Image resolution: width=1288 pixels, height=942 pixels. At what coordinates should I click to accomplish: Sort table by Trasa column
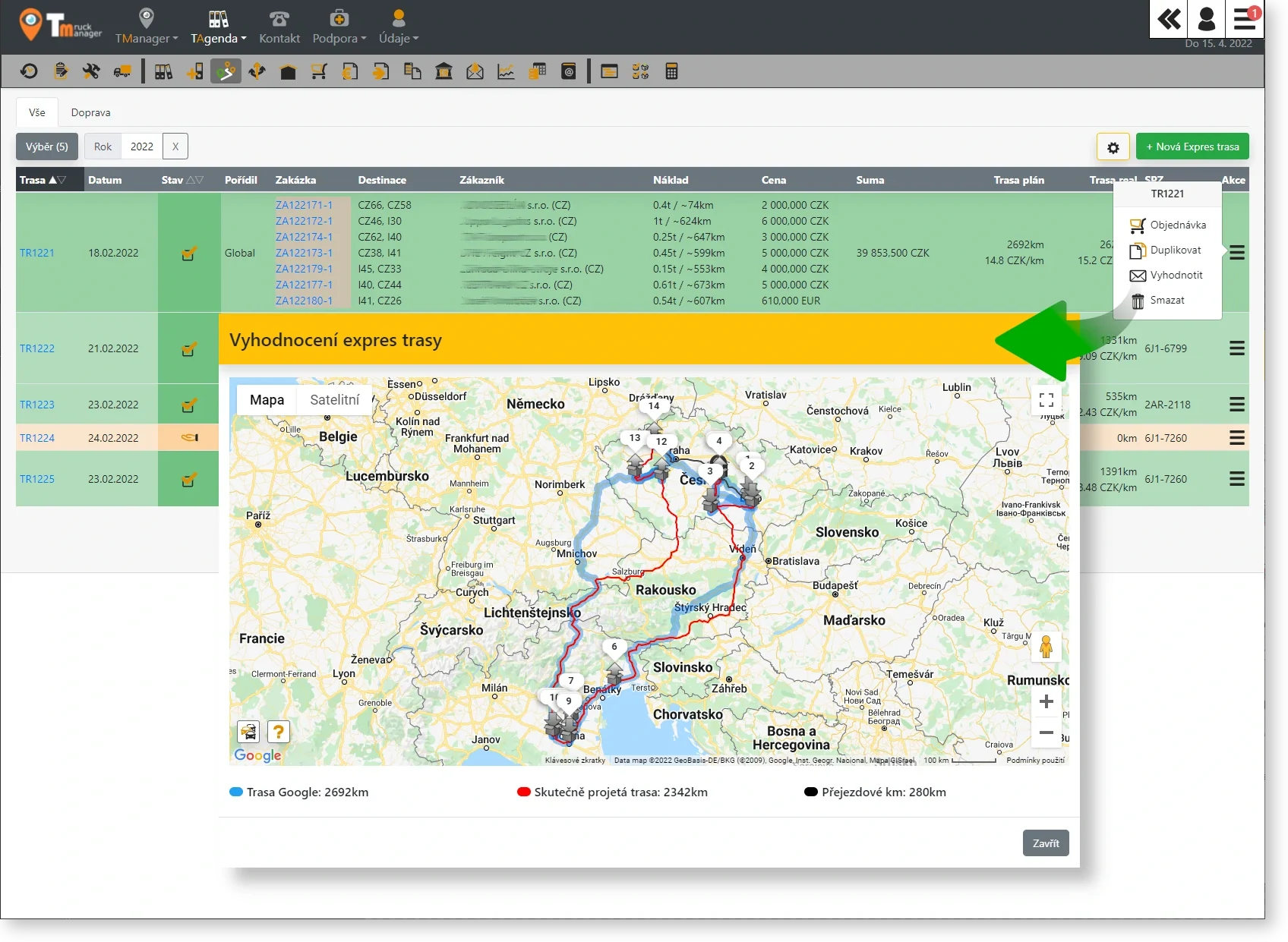[x=43, y=180]
